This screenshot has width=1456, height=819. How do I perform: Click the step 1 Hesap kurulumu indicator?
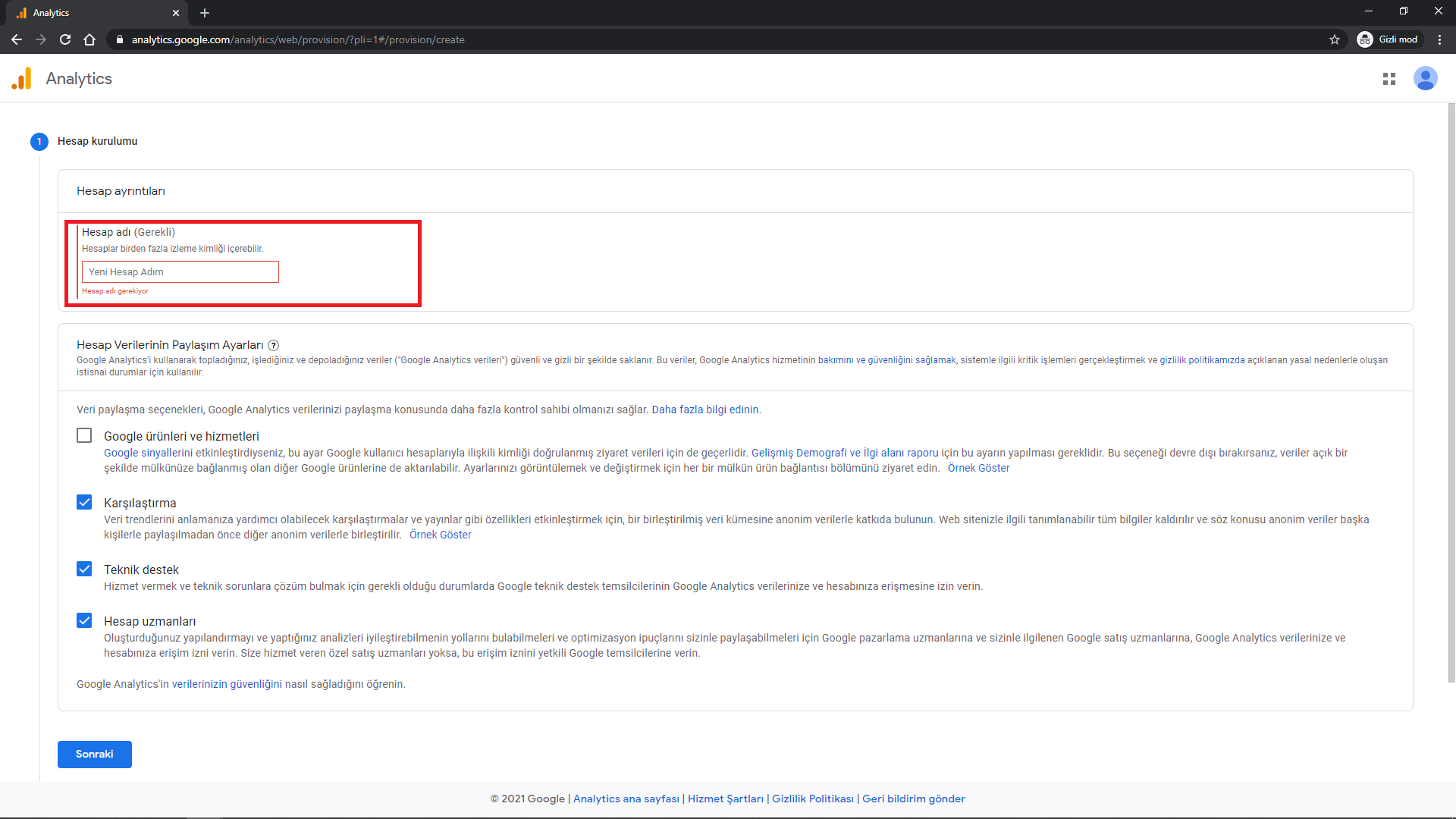coord(39,142)
